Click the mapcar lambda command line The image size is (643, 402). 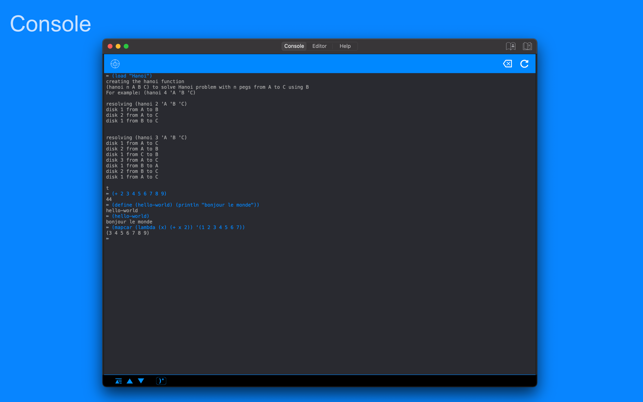(178, 227)
